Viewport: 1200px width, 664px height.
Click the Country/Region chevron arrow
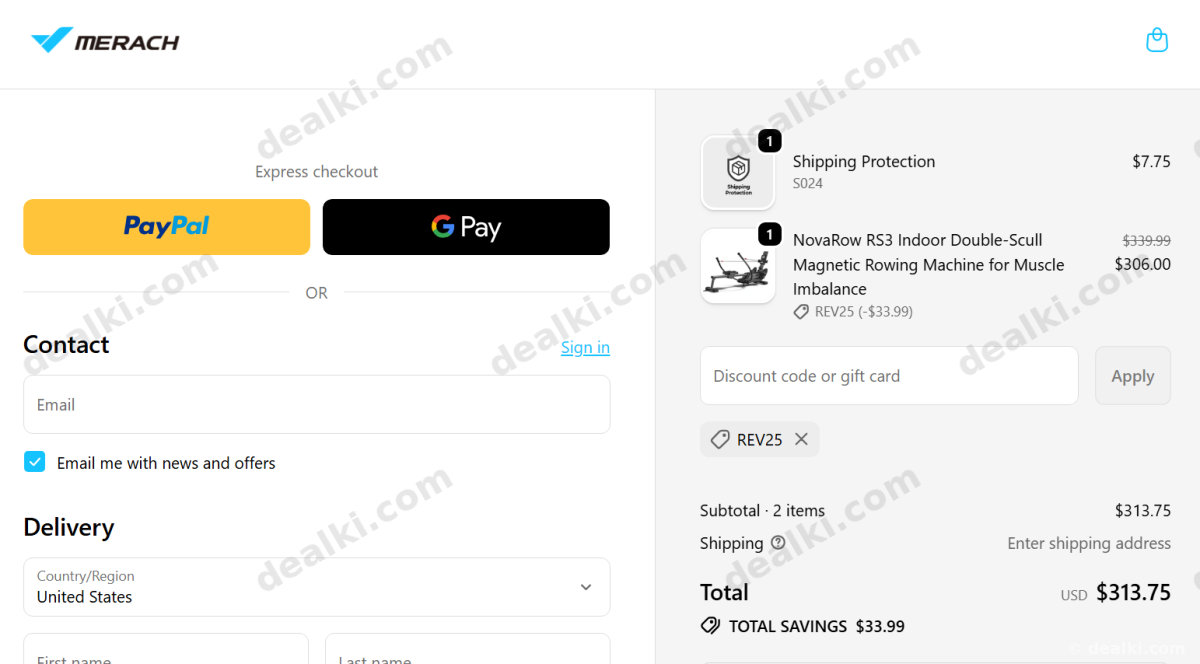[x=586, y=587]
